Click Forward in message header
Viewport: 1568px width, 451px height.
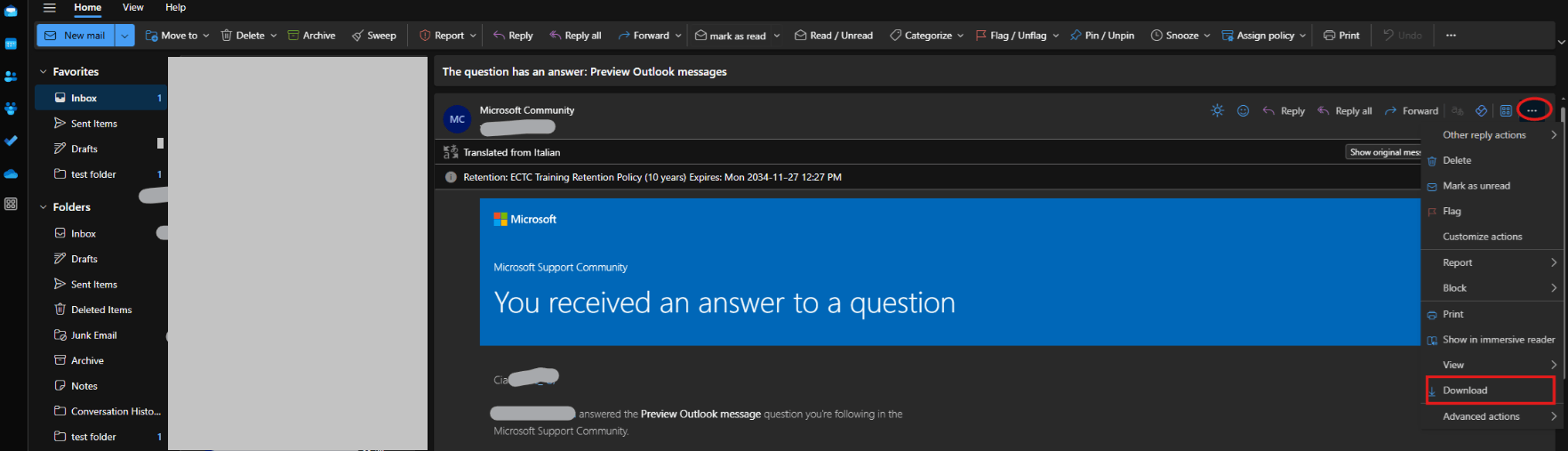1411,111
